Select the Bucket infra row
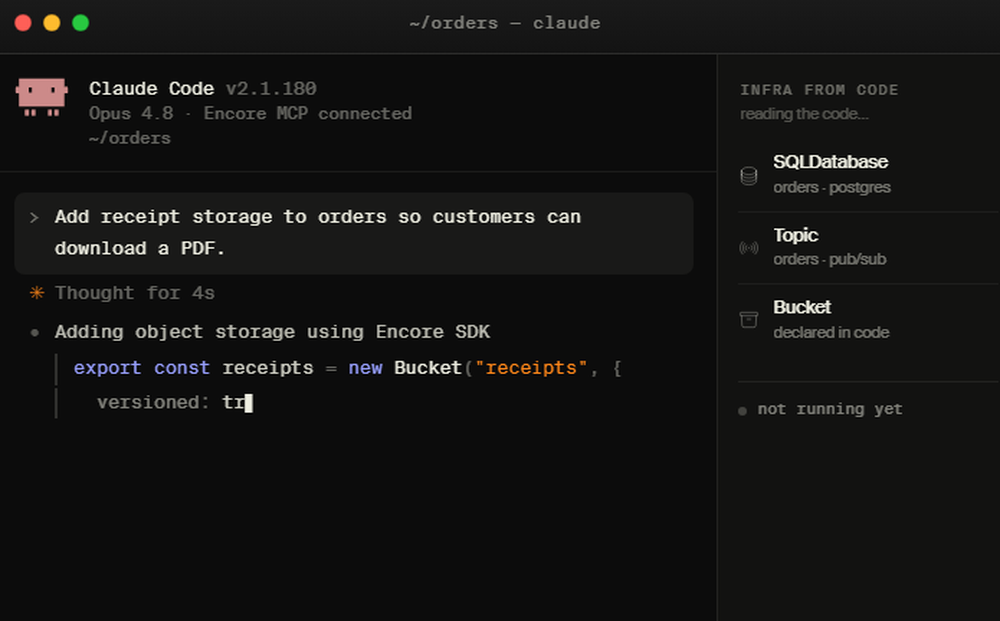1000x621 pixels. coord(869,319)
